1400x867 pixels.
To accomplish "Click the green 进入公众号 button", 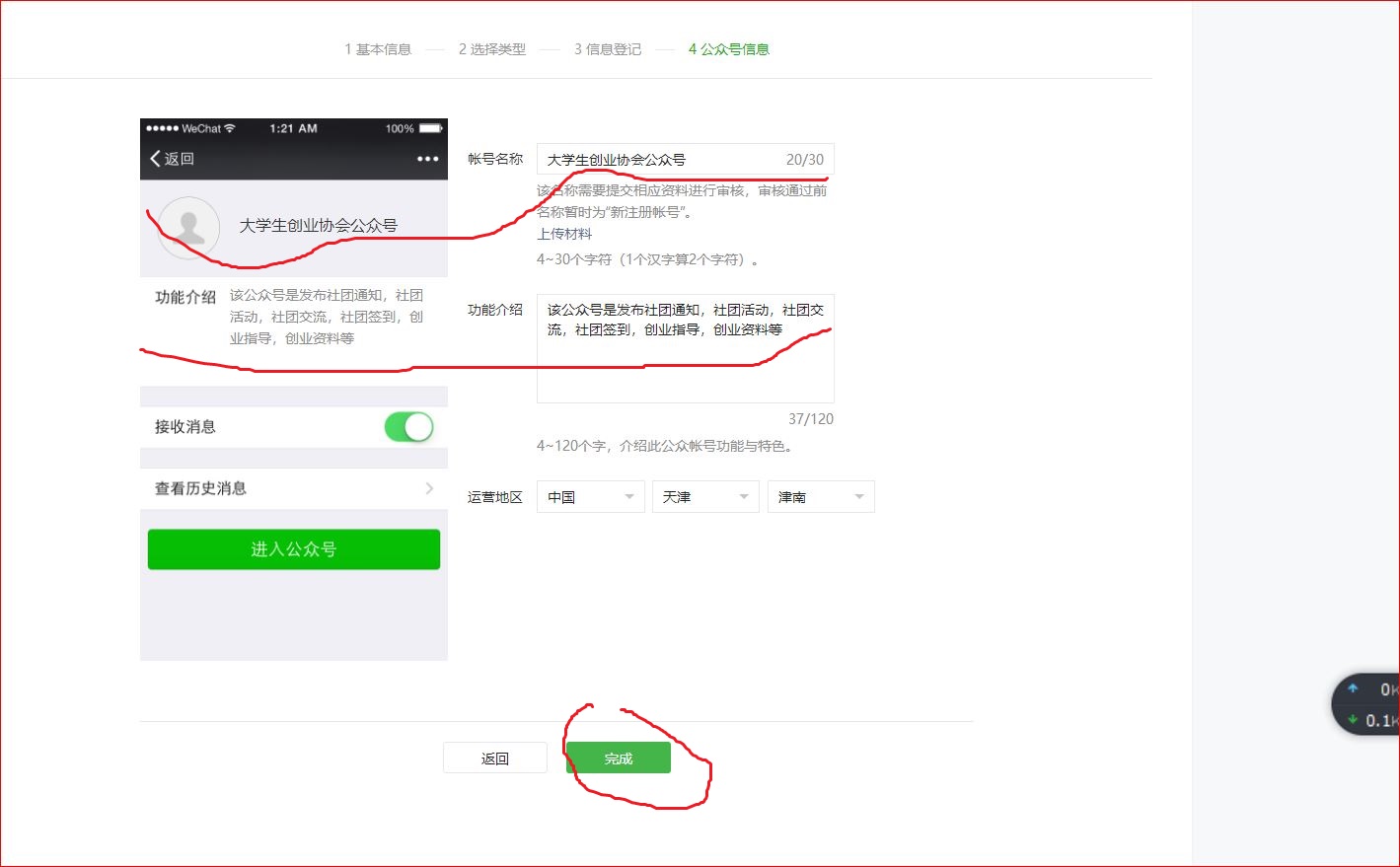I will [294, 549].
